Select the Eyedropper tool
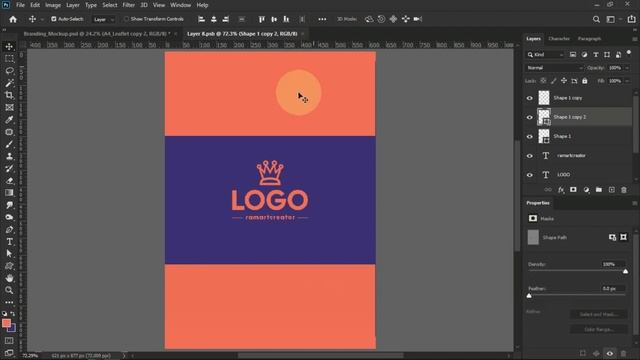The image size is (640, 360). (x=9, y=120)
